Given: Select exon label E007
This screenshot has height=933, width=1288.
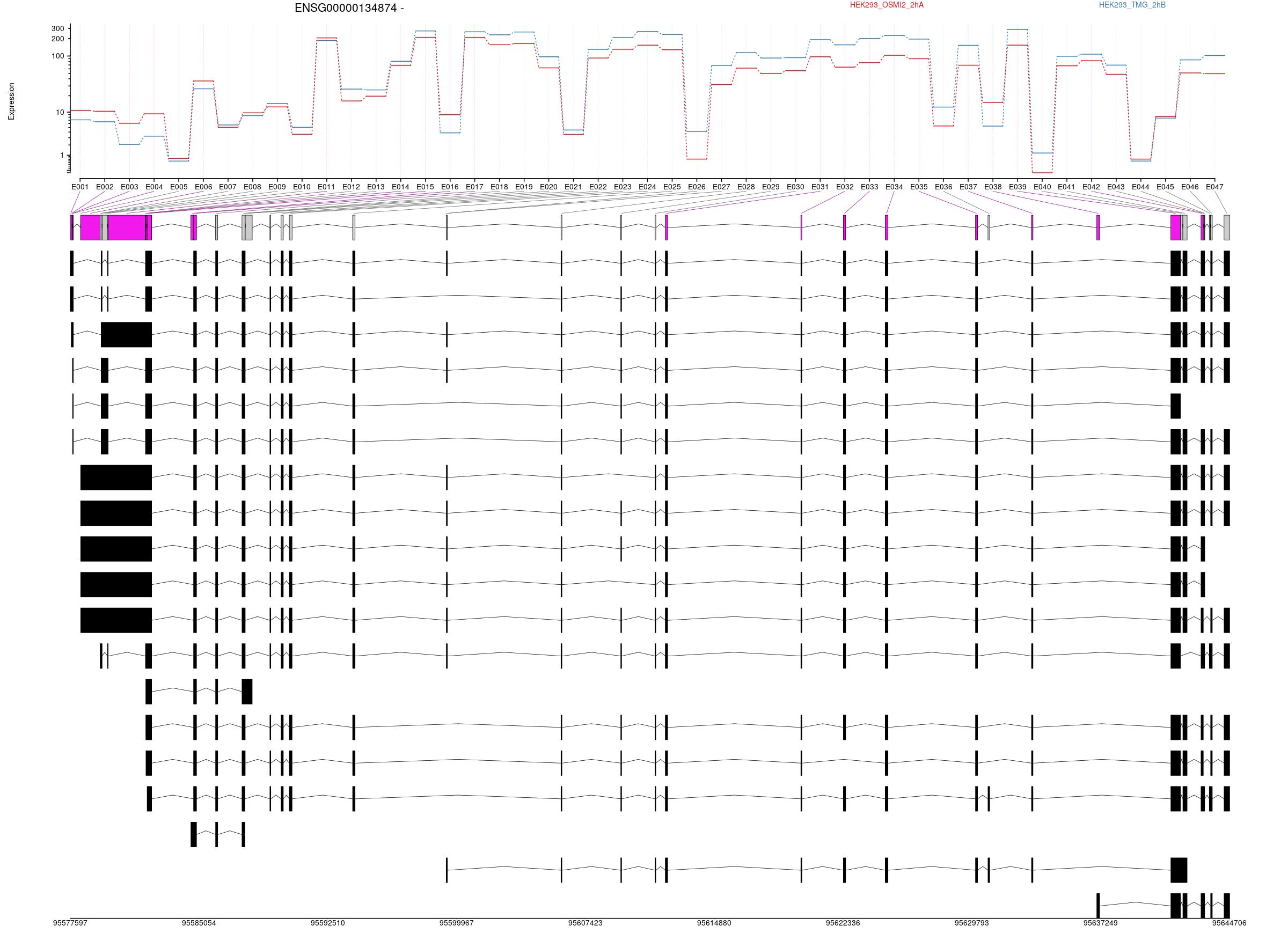Looking at the screenshot, I should pyautogui.click(x=228, y=187).
